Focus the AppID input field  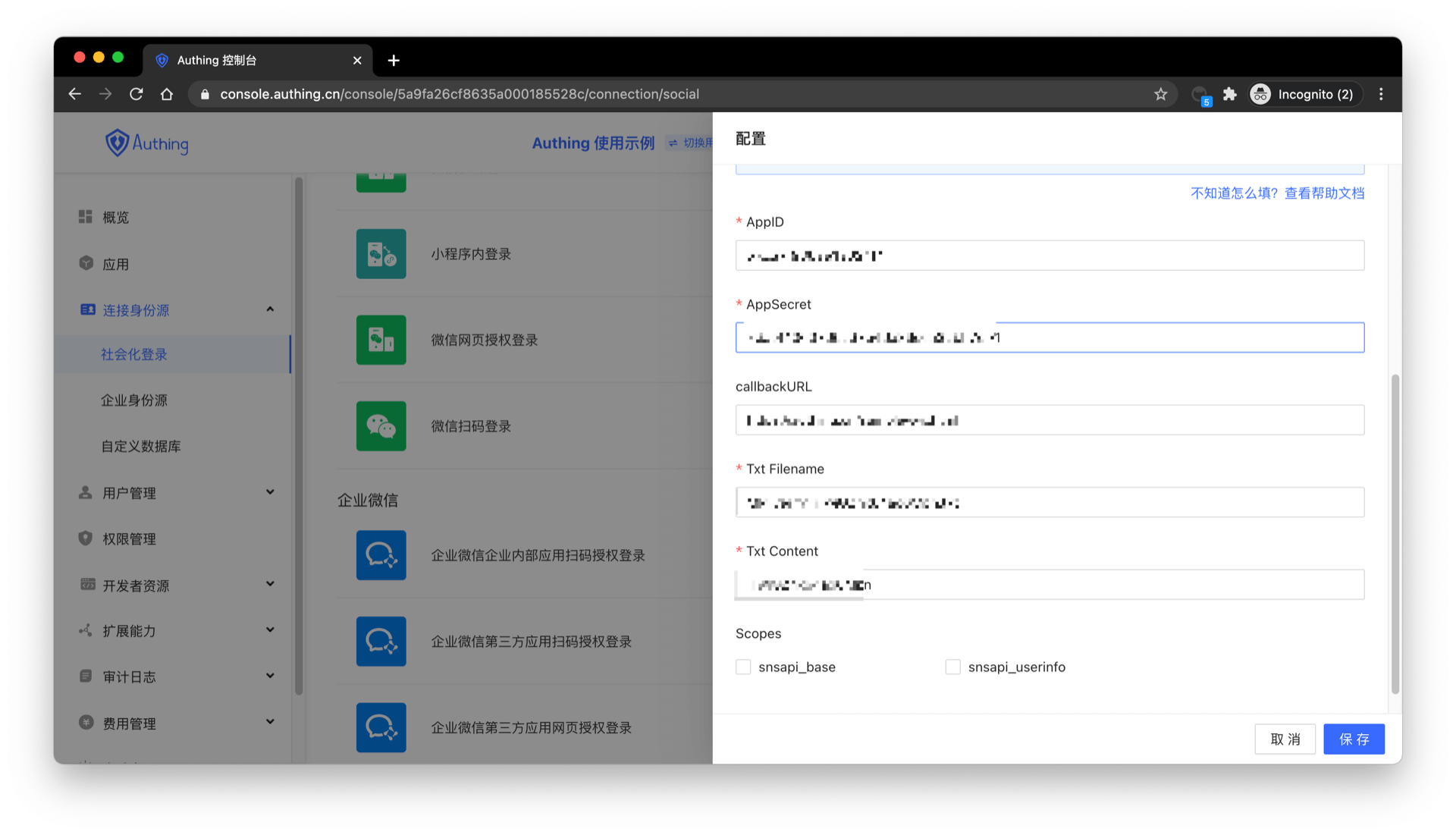tap(1049, 256)
